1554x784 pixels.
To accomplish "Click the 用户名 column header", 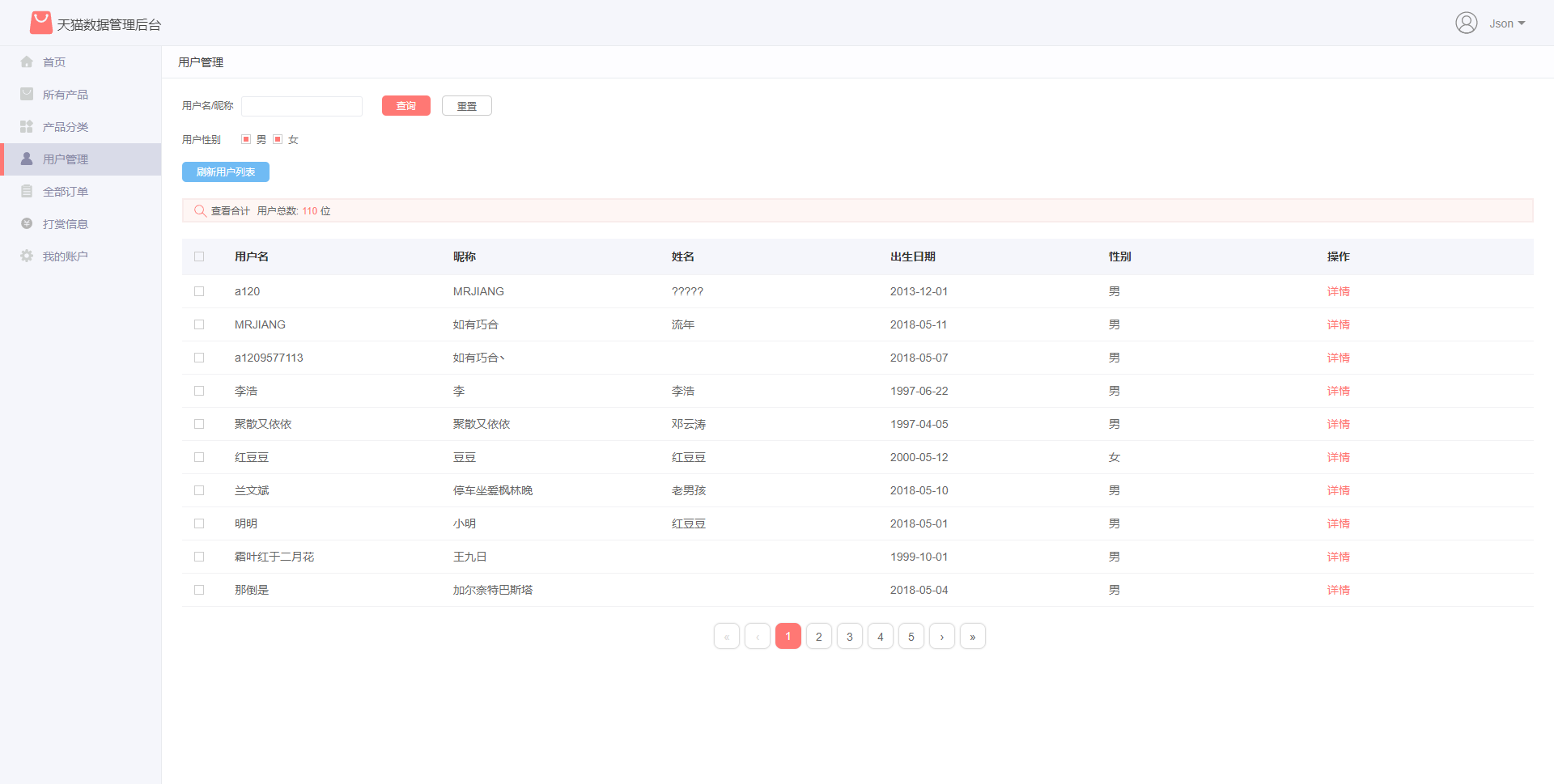I will tap(252, 256).
